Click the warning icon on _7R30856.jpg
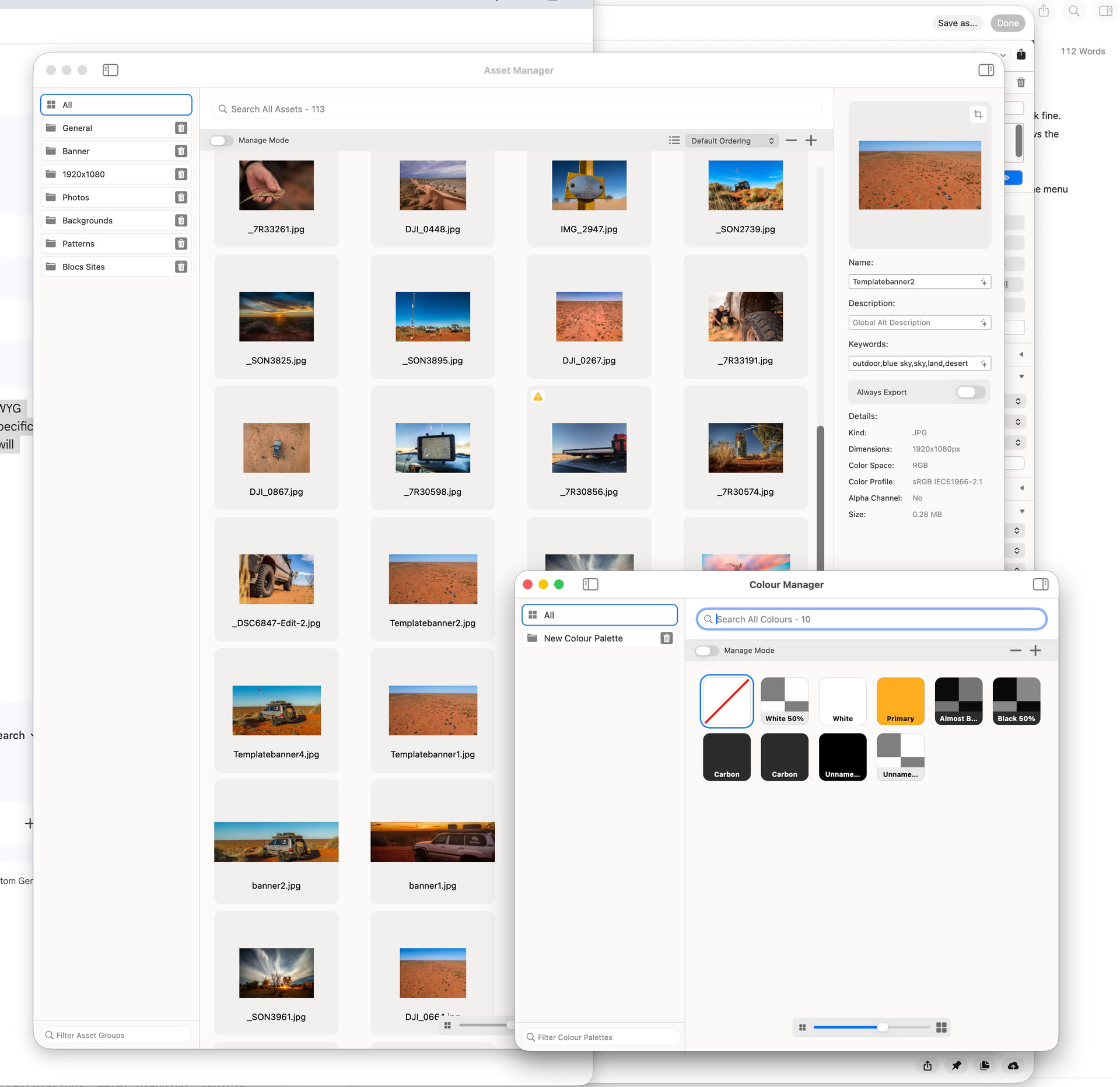The width and height of the screenshot is (1120, 1087). (x=538, y=397)
